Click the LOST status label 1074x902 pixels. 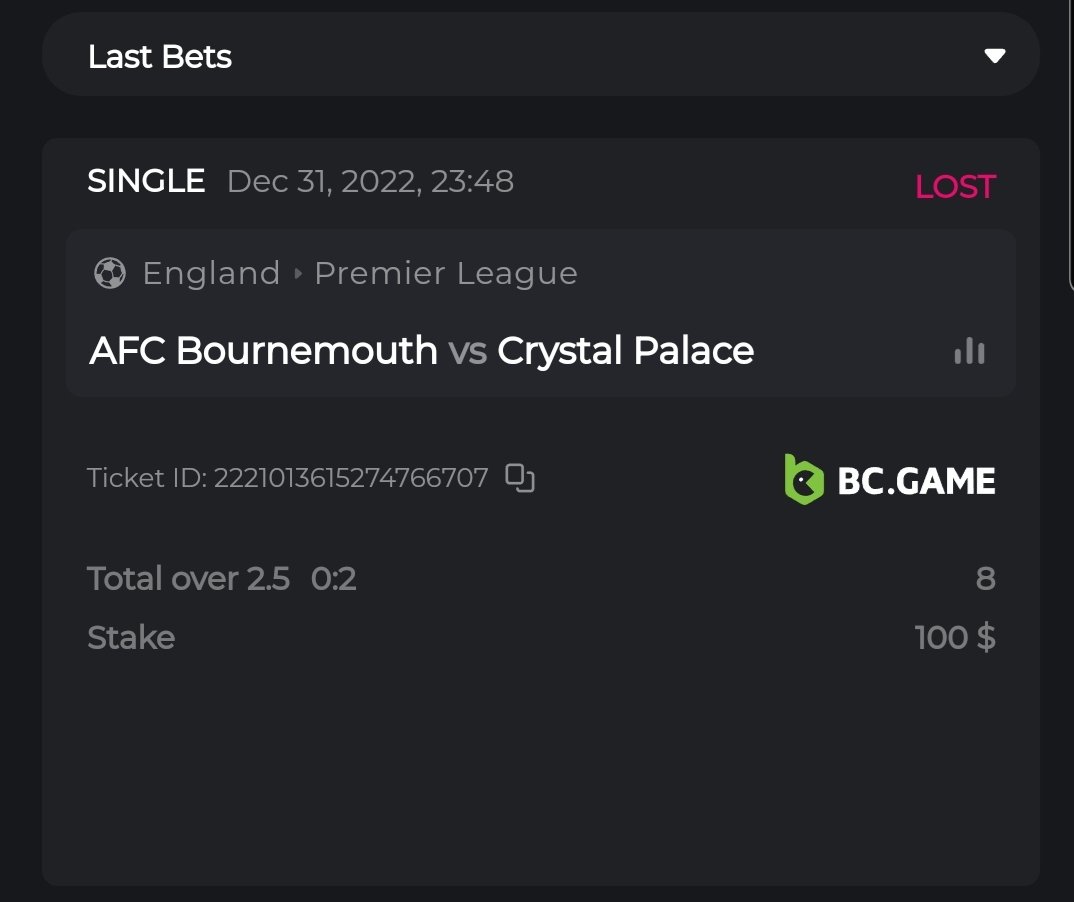(955, 186)
